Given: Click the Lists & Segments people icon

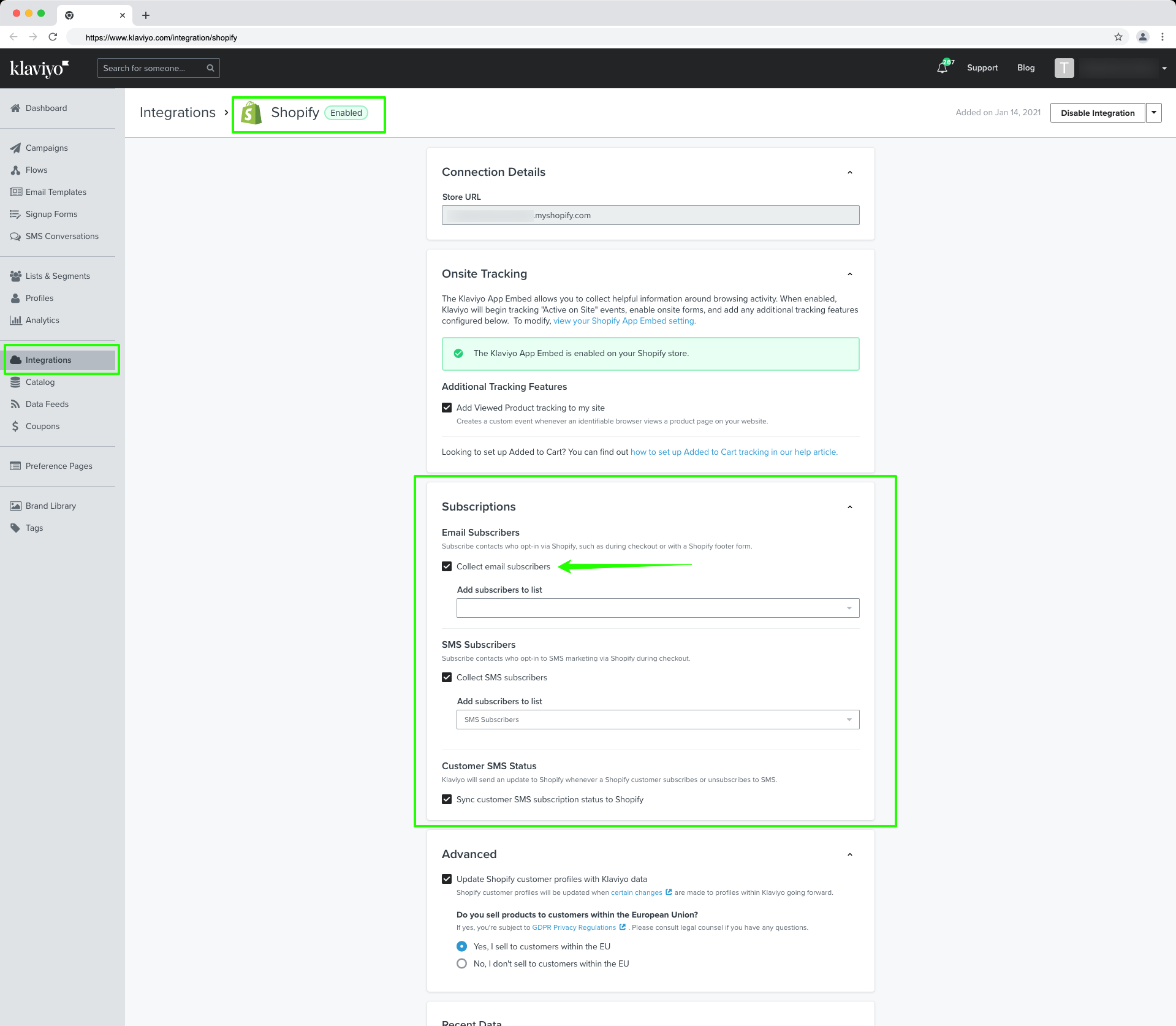Looking at the screenshot, I should tap(15, 276).
